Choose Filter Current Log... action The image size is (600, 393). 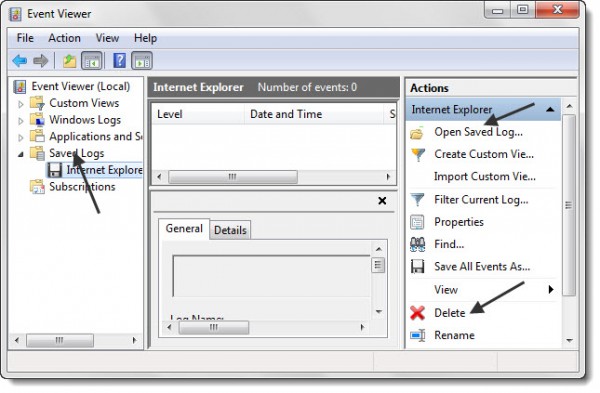click(481, 200)
